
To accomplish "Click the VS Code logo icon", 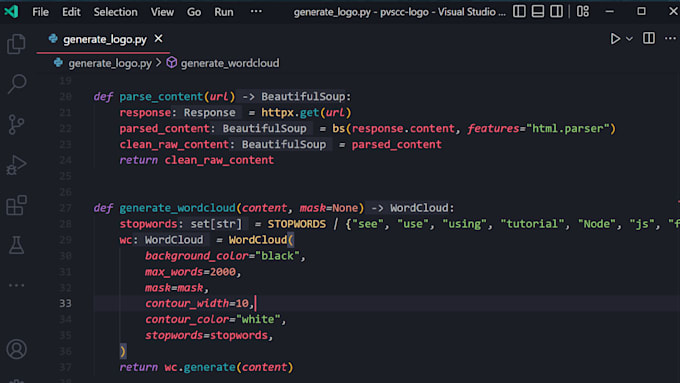I will click(11, 11).
